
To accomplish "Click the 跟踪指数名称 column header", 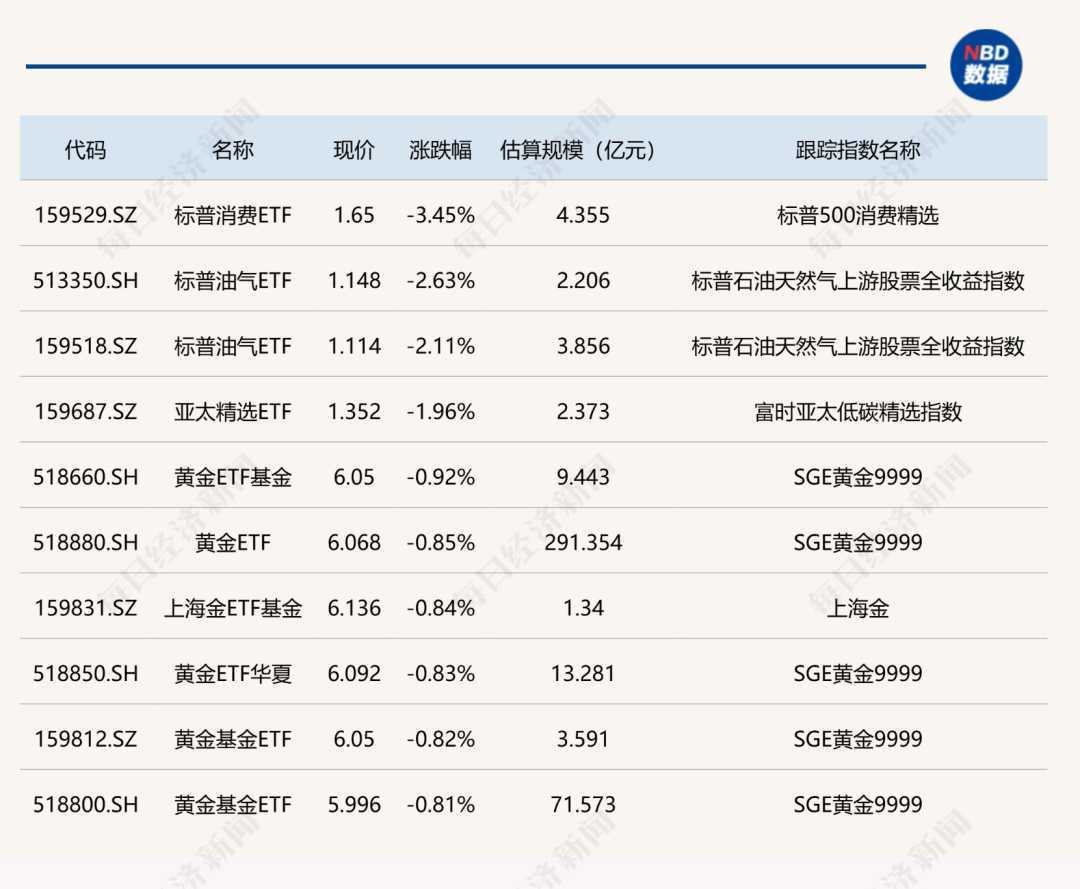I will click(x=858, y=150).
